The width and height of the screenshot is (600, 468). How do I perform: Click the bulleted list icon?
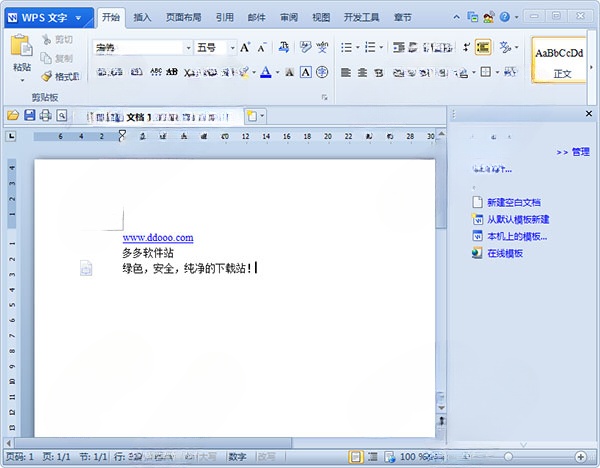pos(346,47)
